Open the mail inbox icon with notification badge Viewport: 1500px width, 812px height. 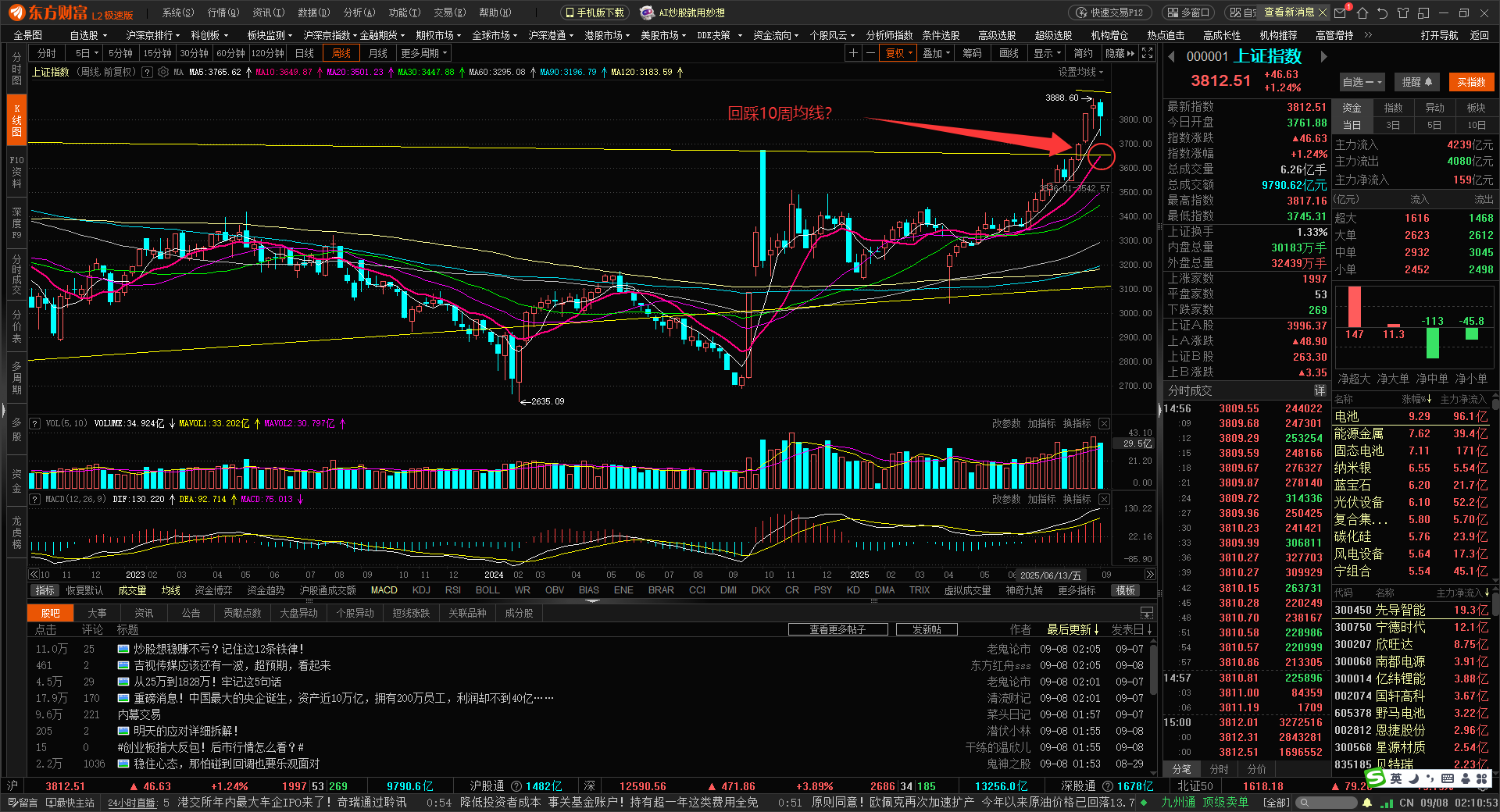(1341, 12)
